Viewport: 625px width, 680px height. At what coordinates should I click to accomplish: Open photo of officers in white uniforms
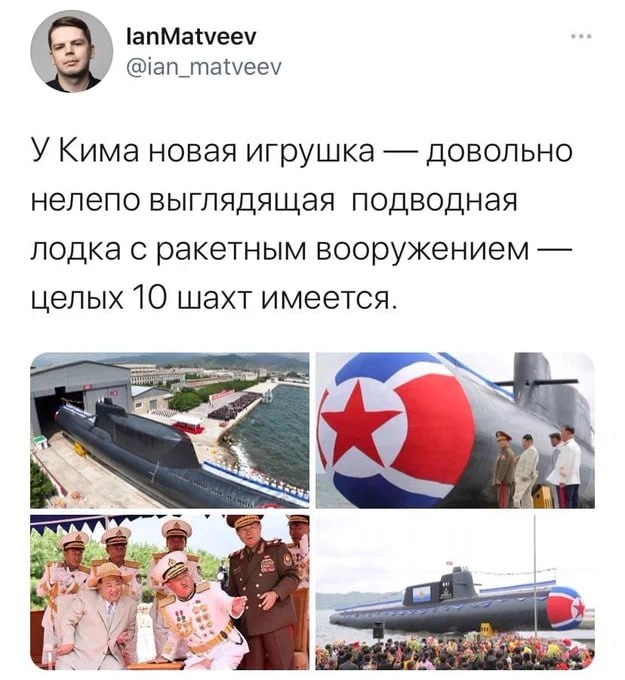[x=170, y=592]
